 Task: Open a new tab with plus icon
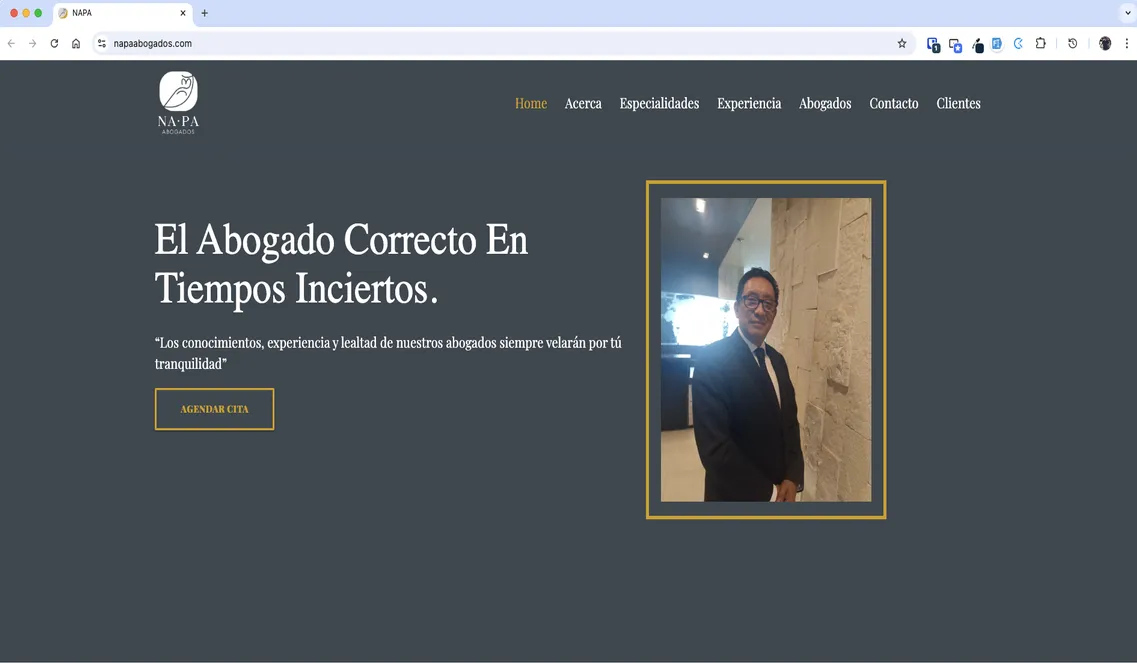[204, 13]
